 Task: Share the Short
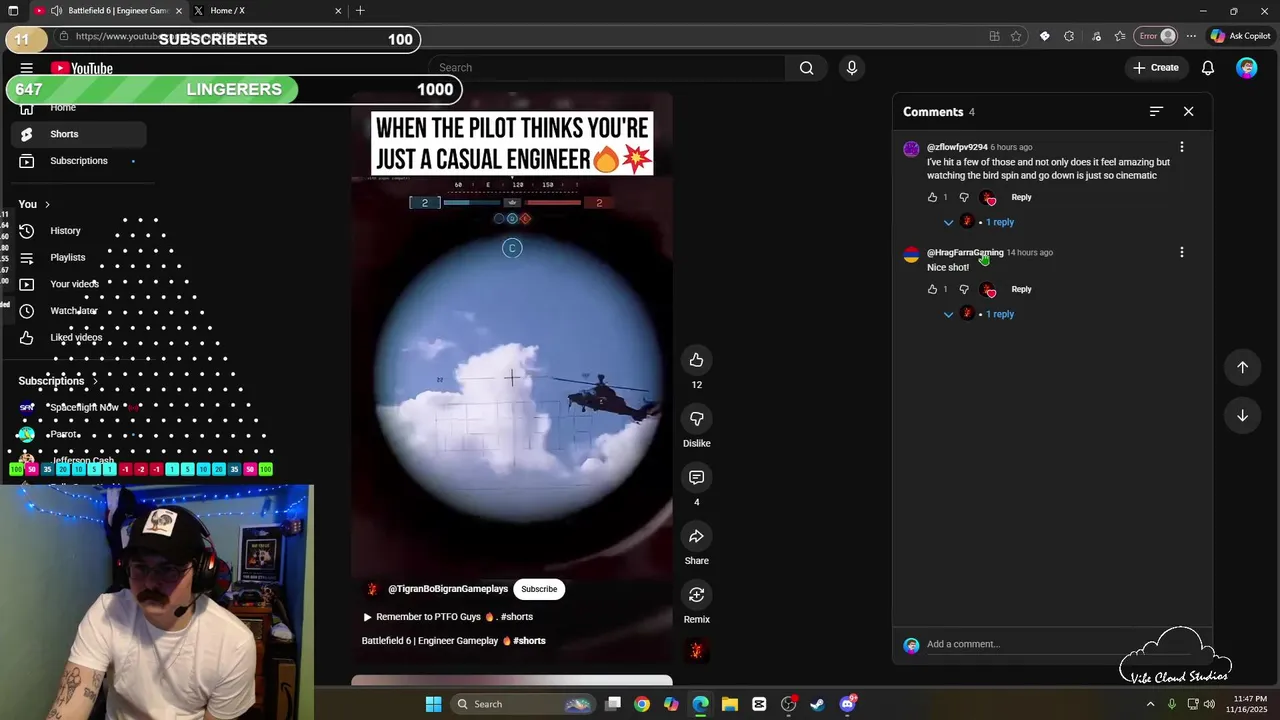(x=697, y=537)
